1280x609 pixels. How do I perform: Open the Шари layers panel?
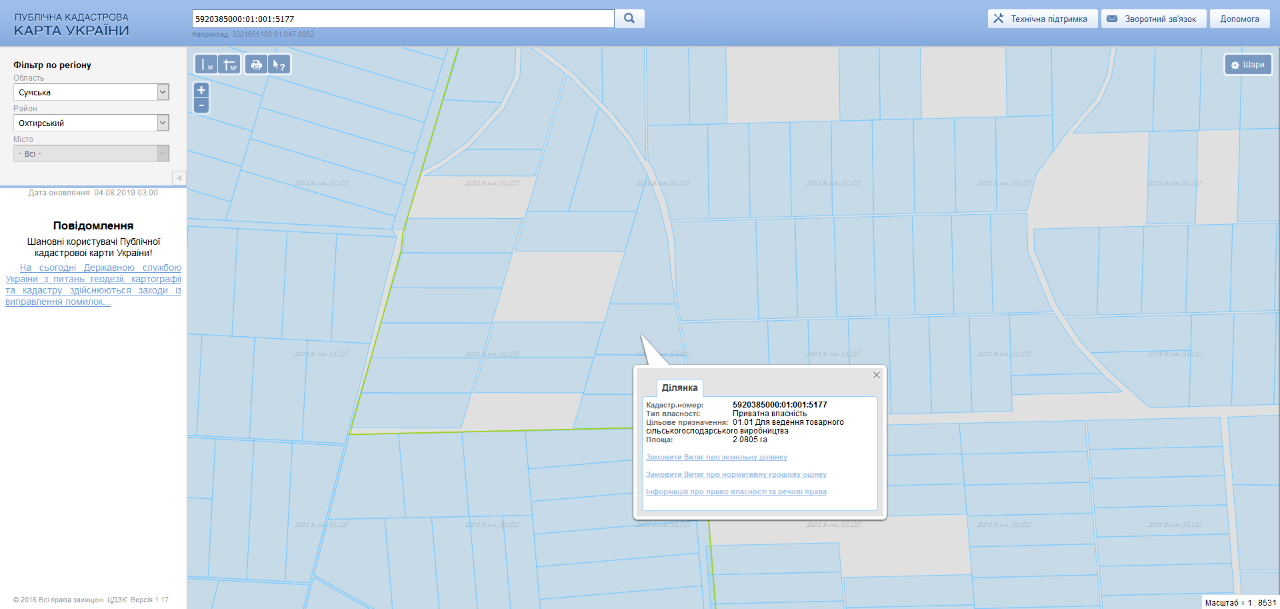coord(1248,64)
